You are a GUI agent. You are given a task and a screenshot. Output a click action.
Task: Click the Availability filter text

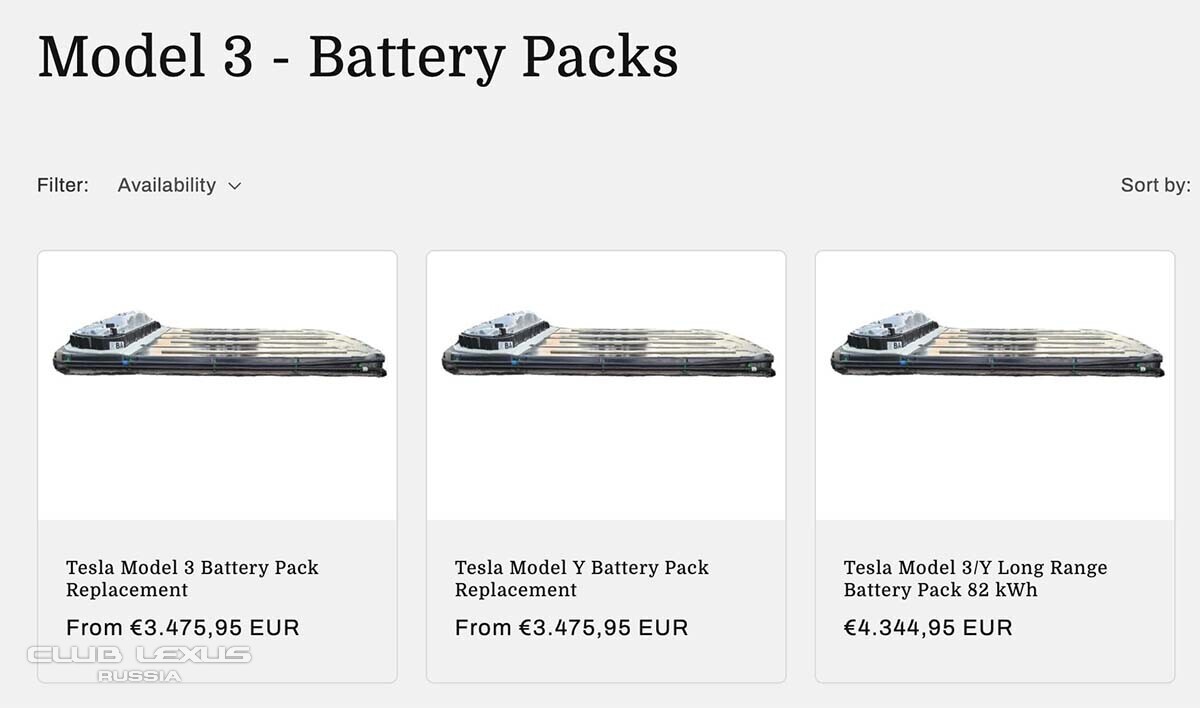166,185
